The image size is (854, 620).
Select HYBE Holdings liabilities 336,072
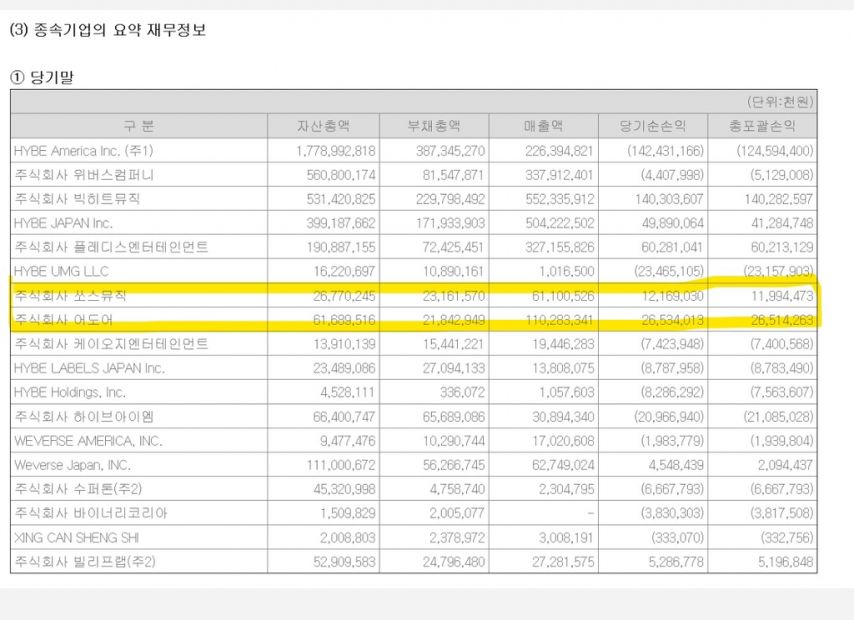pyautogui.click(x=462, y=392)
